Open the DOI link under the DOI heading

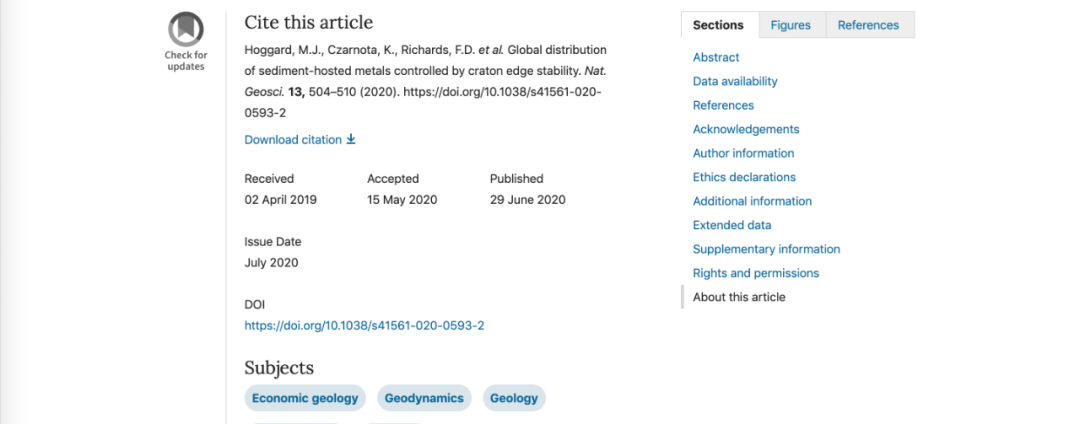pyautogui.click(x=364, y=326)
